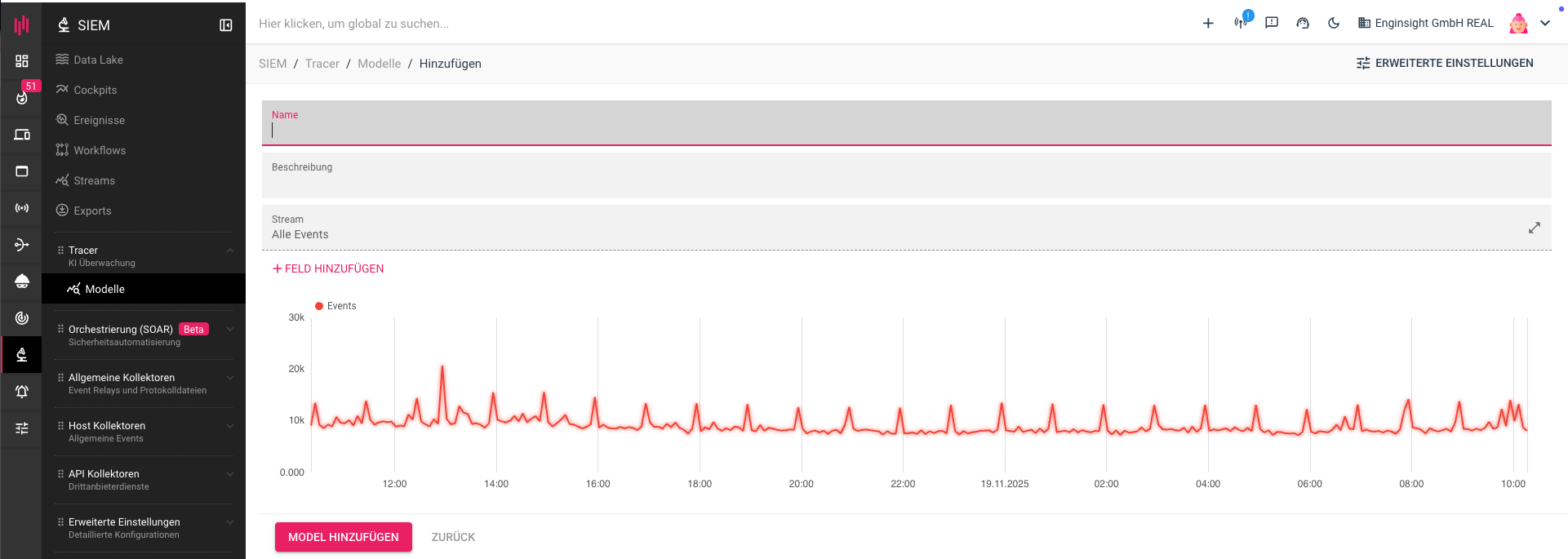Click the plus icon in top bar
The image size is (1568, 559).
coord(1208,24)
